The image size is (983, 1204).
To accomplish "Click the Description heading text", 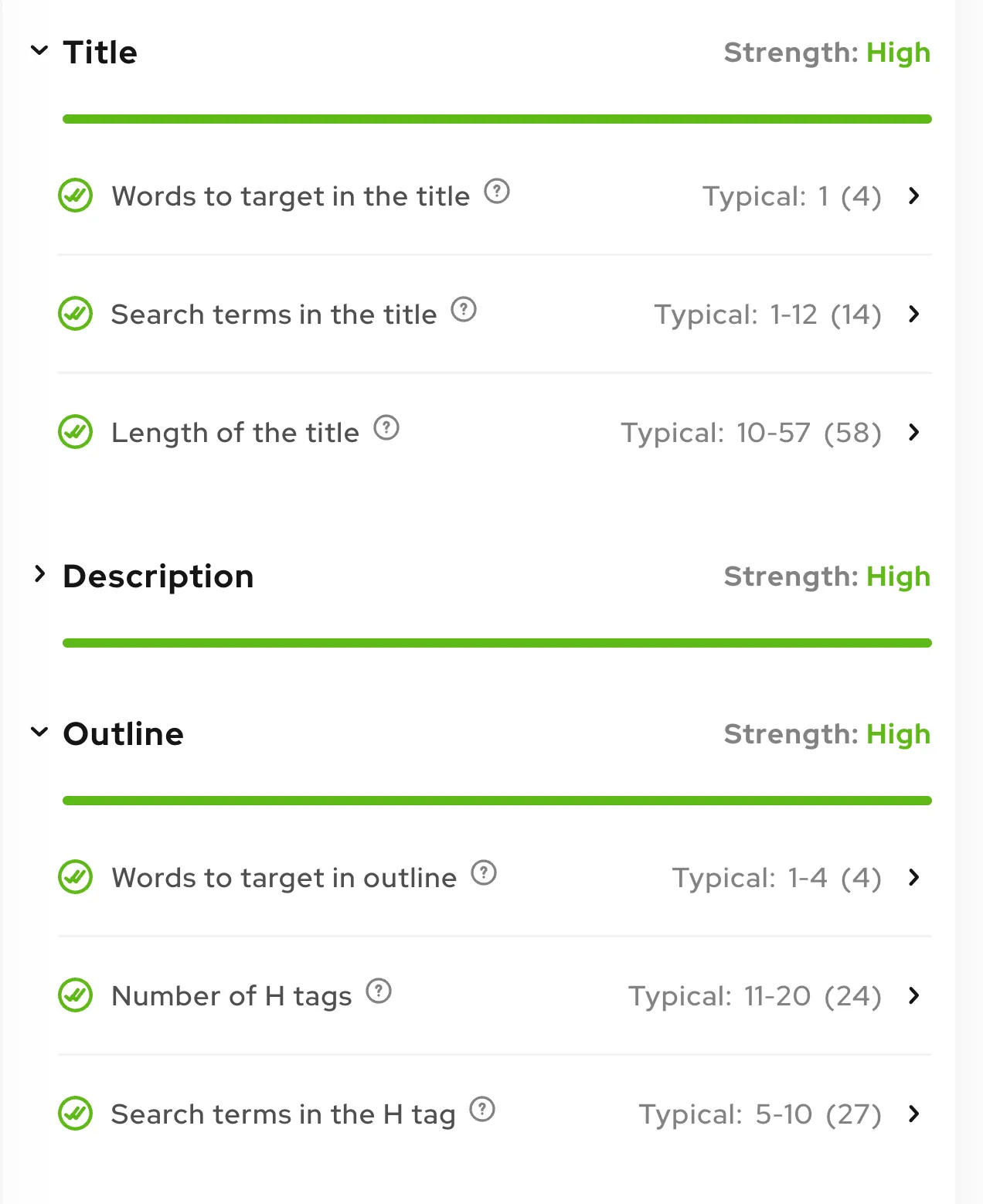I will pos(158,576).
